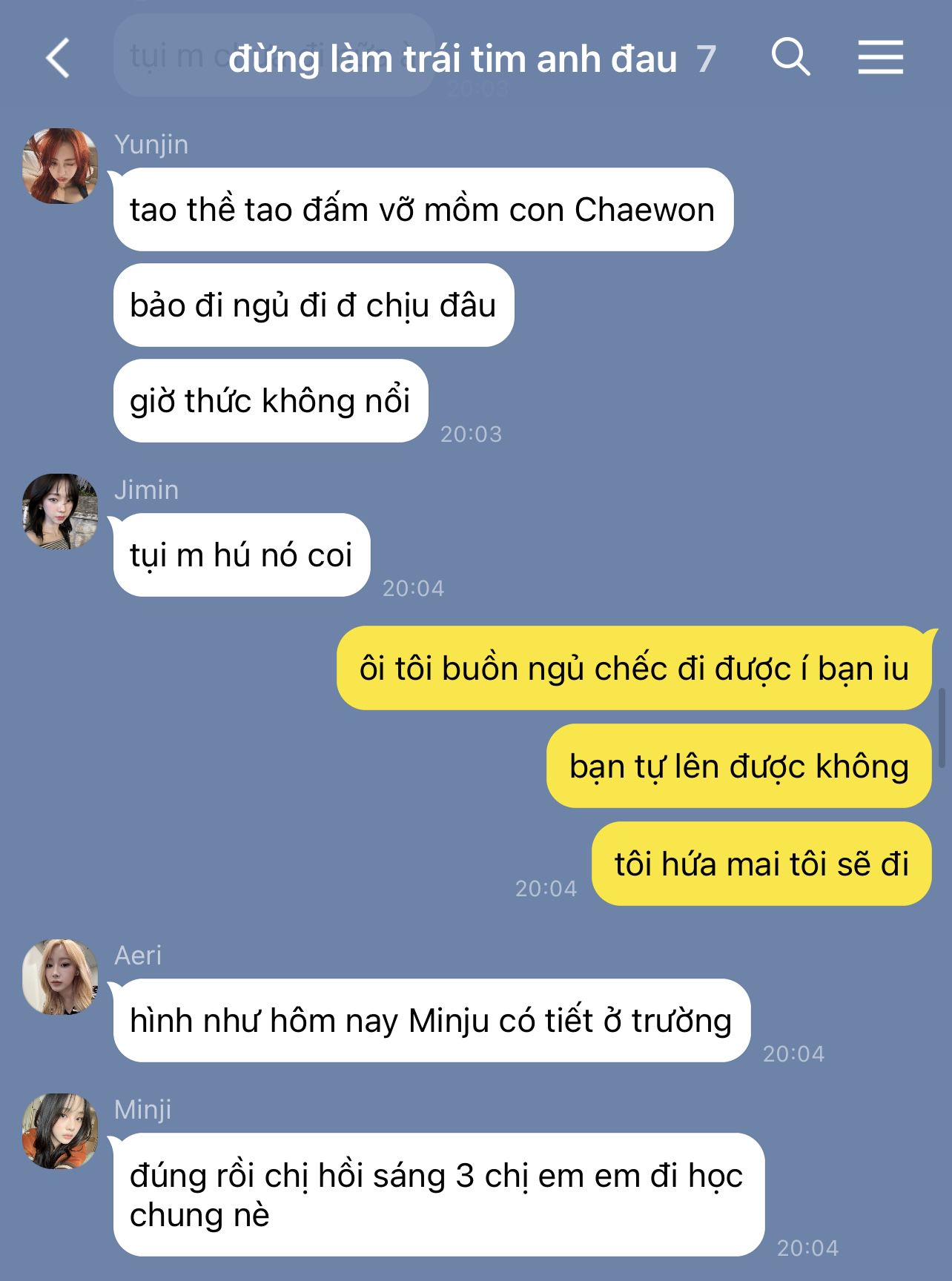Select message "giờ thức không nổi"
This screenshot has width=952, height=1281.
[x=270, y=401]
